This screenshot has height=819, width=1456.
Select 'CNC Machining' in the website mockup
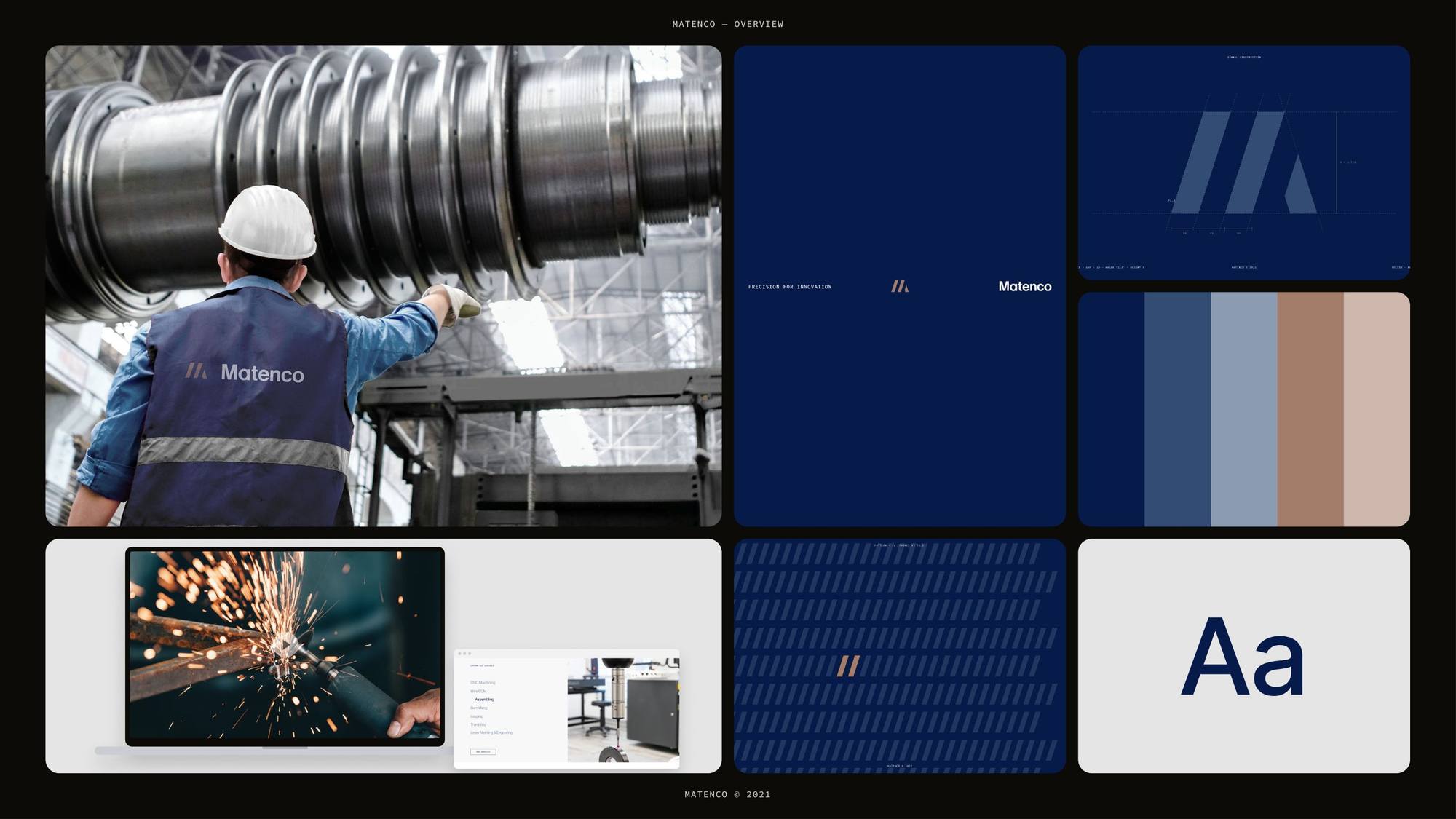pyautogui.click(x=483, y=683)
